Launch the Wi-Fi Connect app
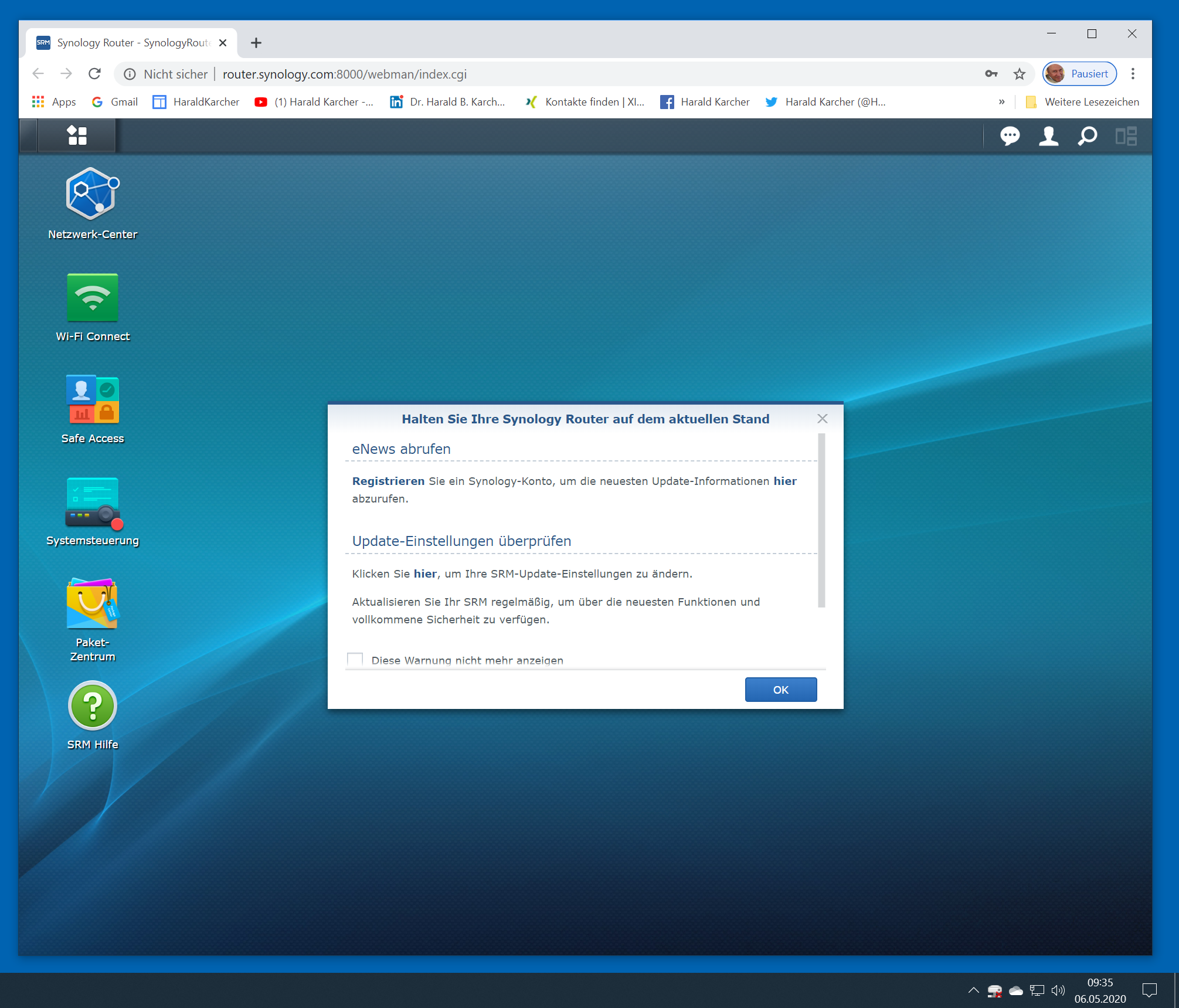Image resolution: width=1179 pixels, height=1008 pixels. (93, 298)
